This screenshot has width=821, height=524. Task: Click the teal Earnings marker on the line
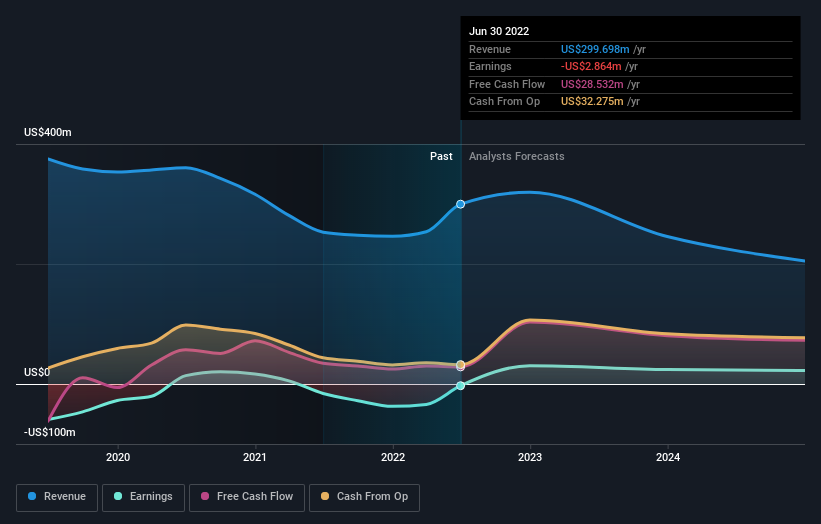pos(460,385)
